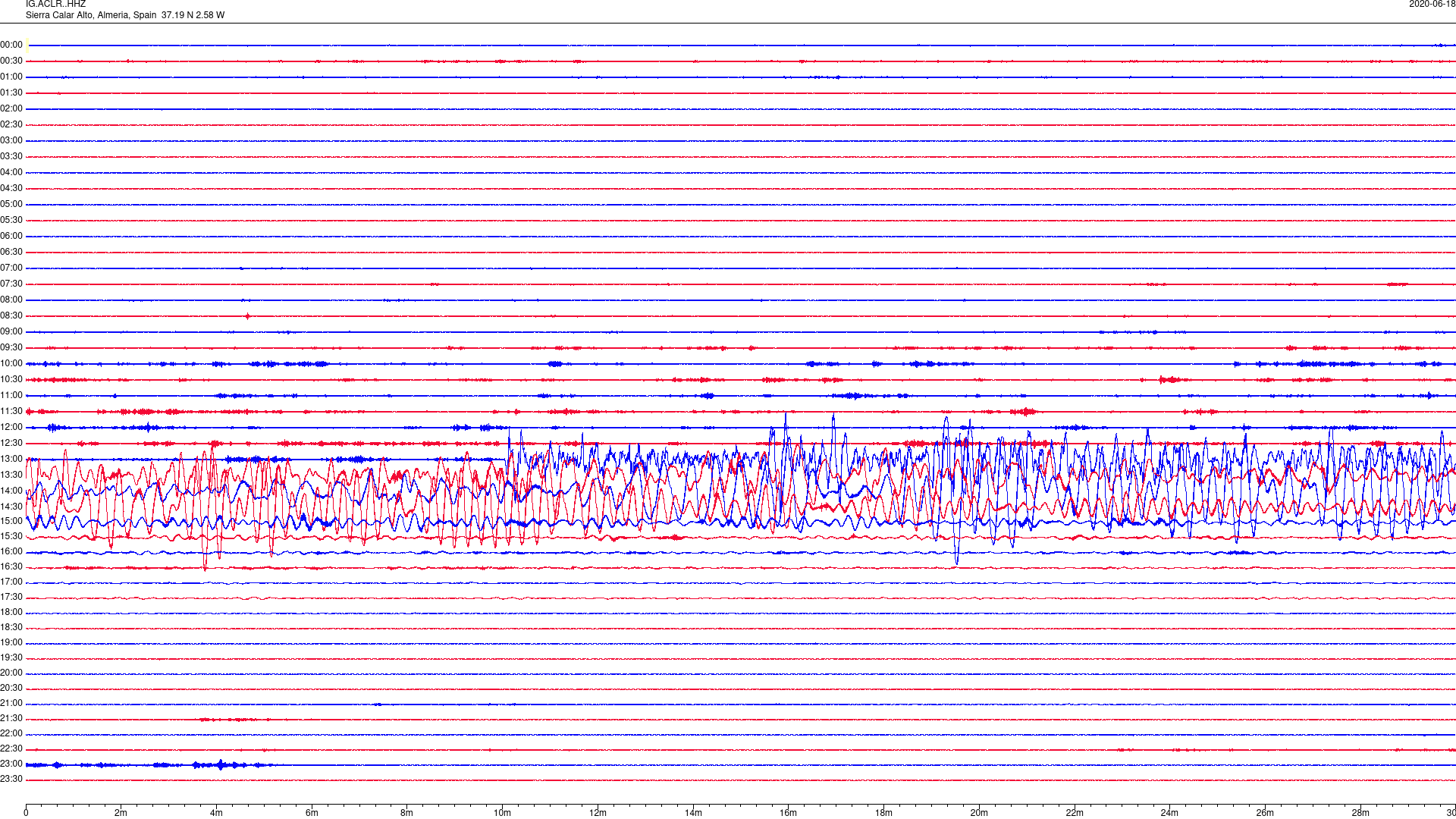Select the 02:00 time row label

pyautogui.click(x=11, y=108)
